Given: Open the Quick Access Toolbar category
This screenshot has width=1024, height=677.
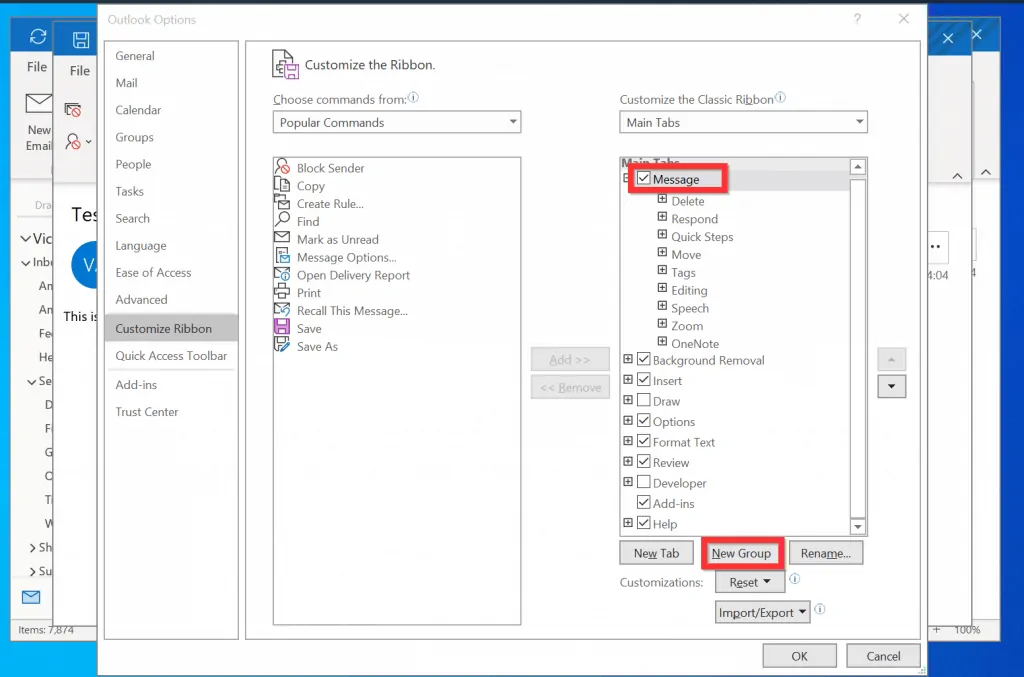Looking at the screenshot, I should point(171,356).
